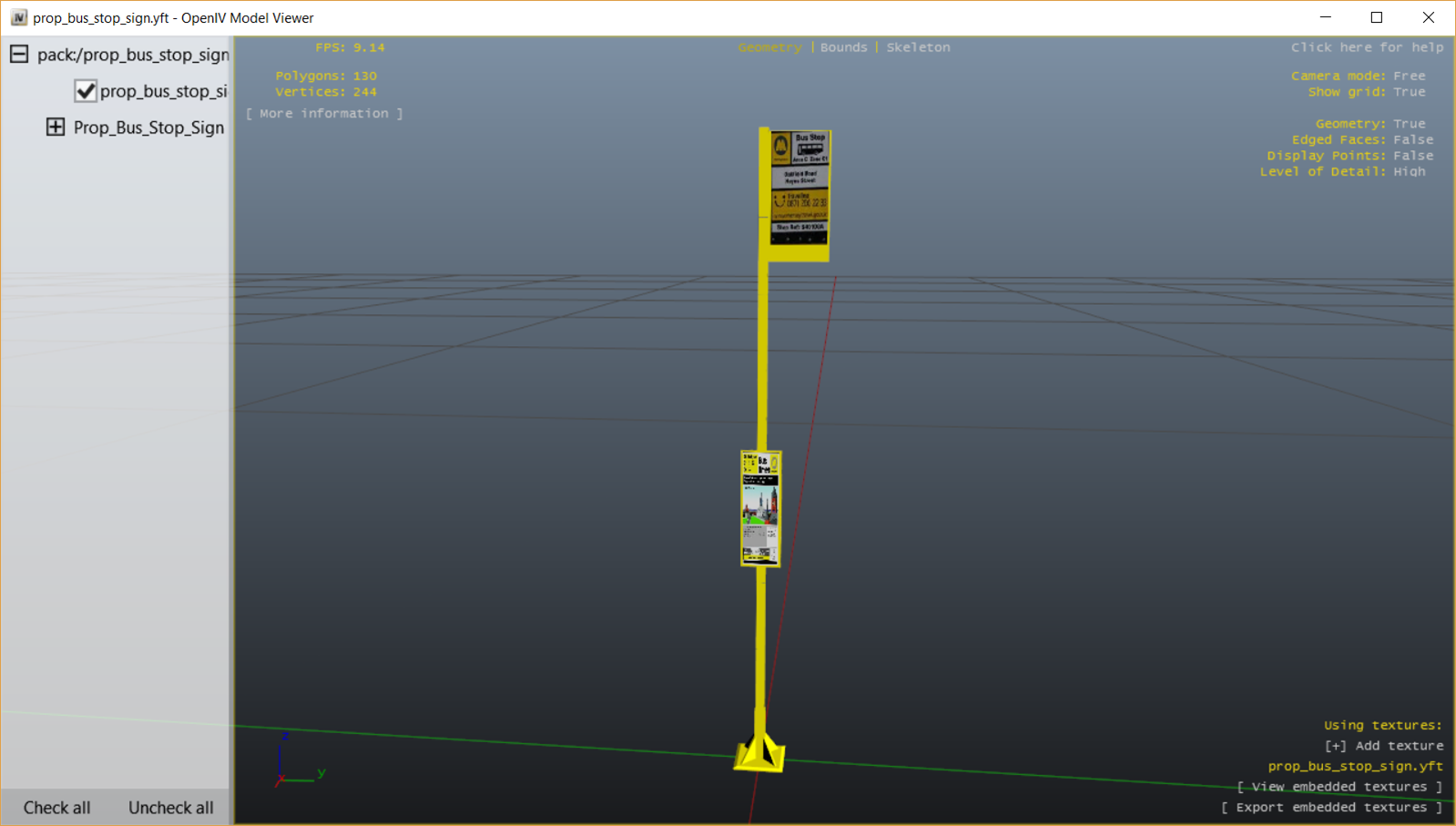Open the Skeleton view tab

[x=918, y=47]
